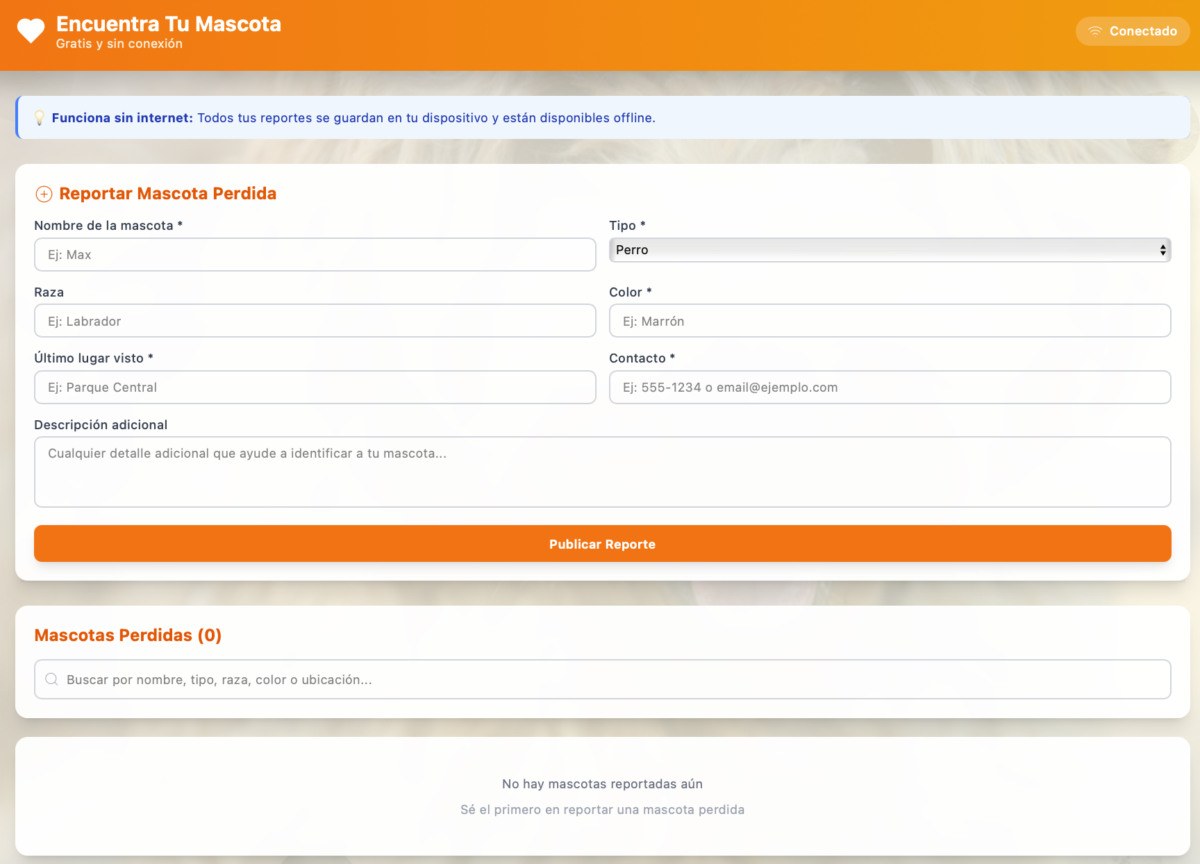Click the pet search box
Screen dimensions: 1200x864
tap(602, 680)
